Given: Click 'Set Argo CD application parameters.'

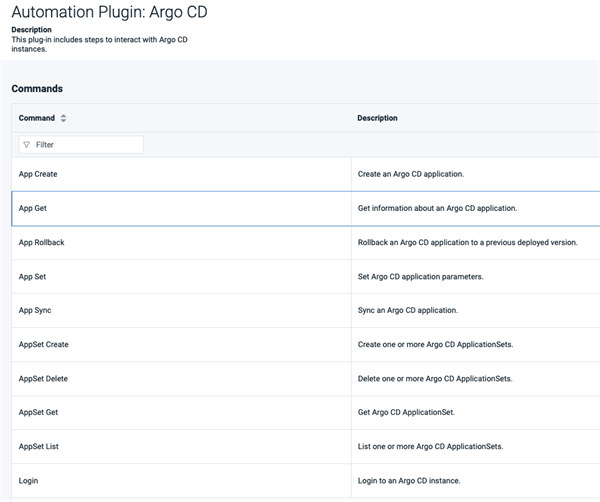Looking at the screenshot, I should pos(421,277).
